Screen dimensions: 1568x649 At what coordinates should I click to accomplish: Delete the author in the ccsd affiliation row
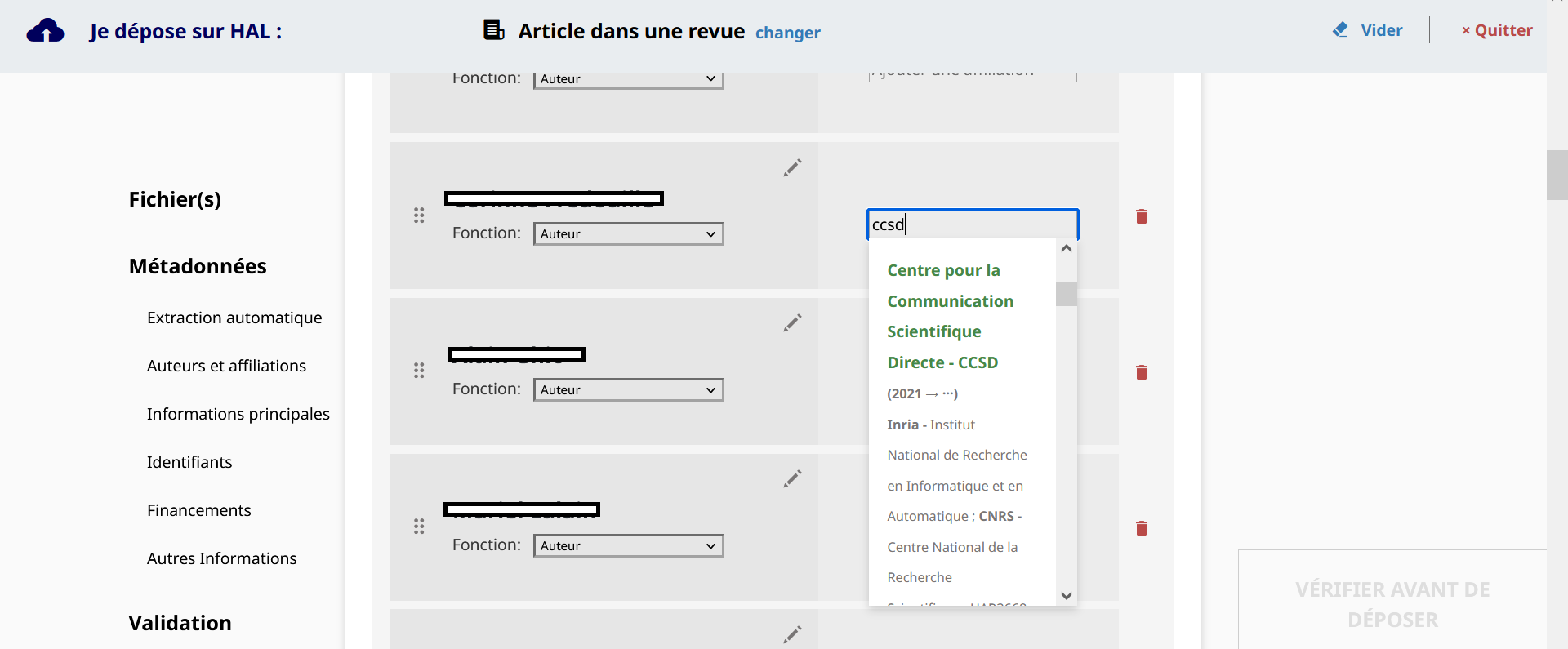(x=1142, y=216)
